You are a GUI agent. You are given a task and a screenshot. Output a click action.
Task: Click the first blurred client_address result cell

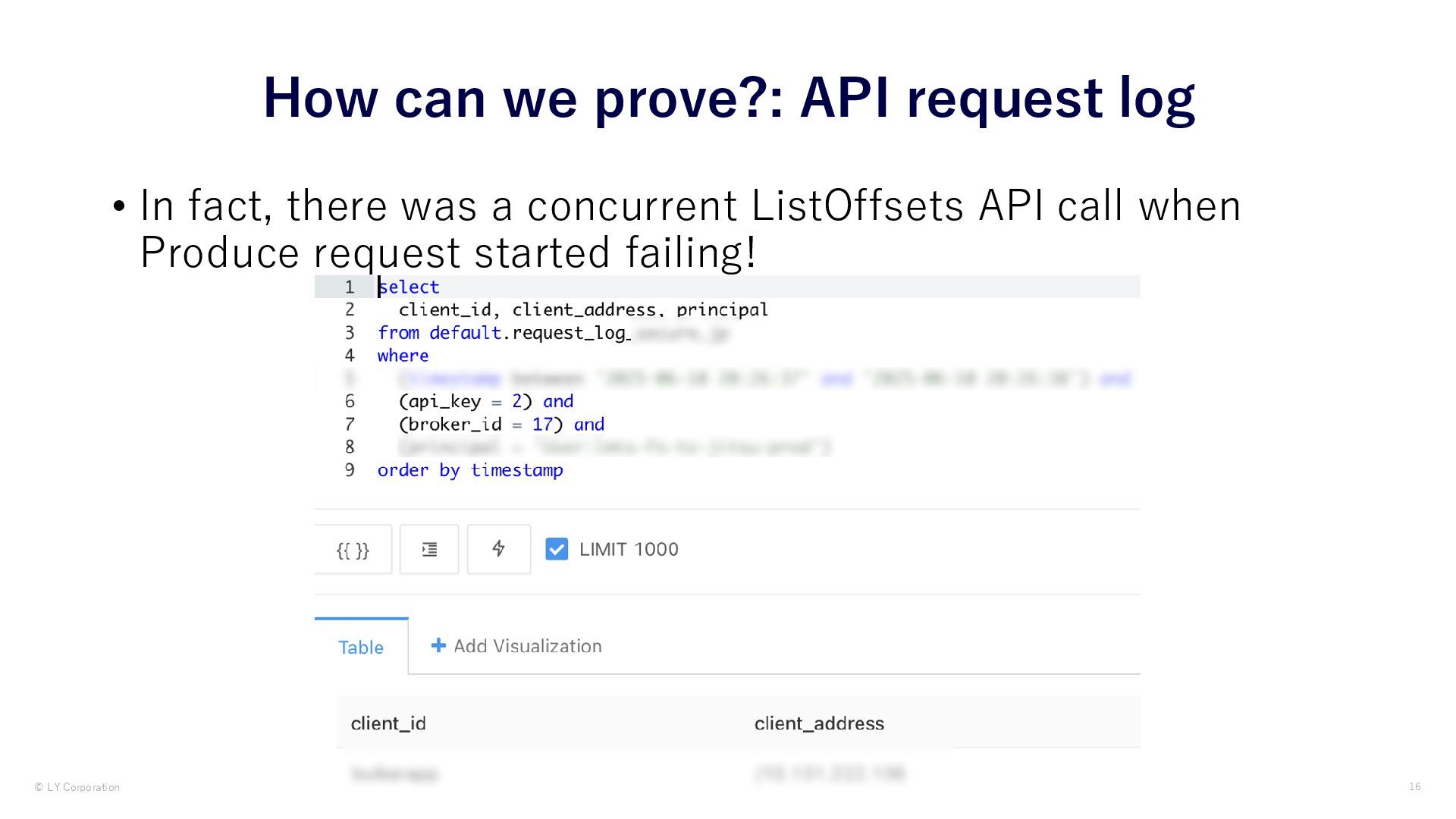click(830, 773)
